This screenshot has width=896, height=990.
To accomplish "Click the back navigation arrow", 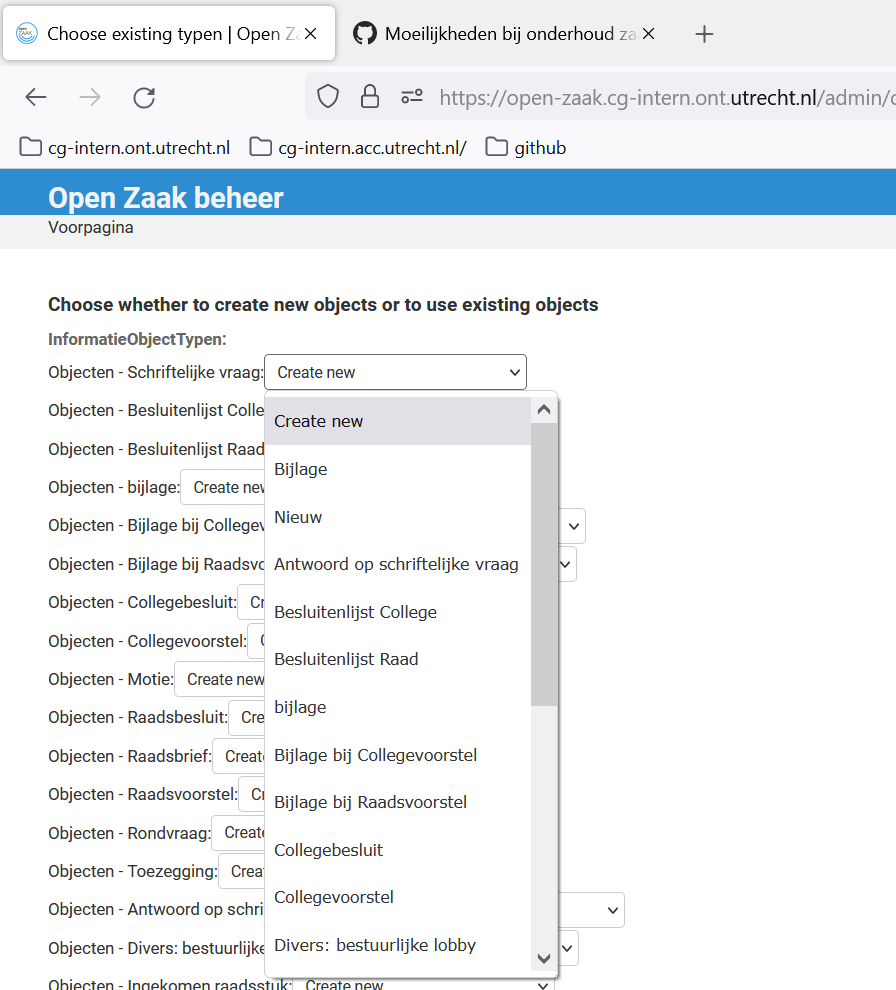I will pos(36,97).
